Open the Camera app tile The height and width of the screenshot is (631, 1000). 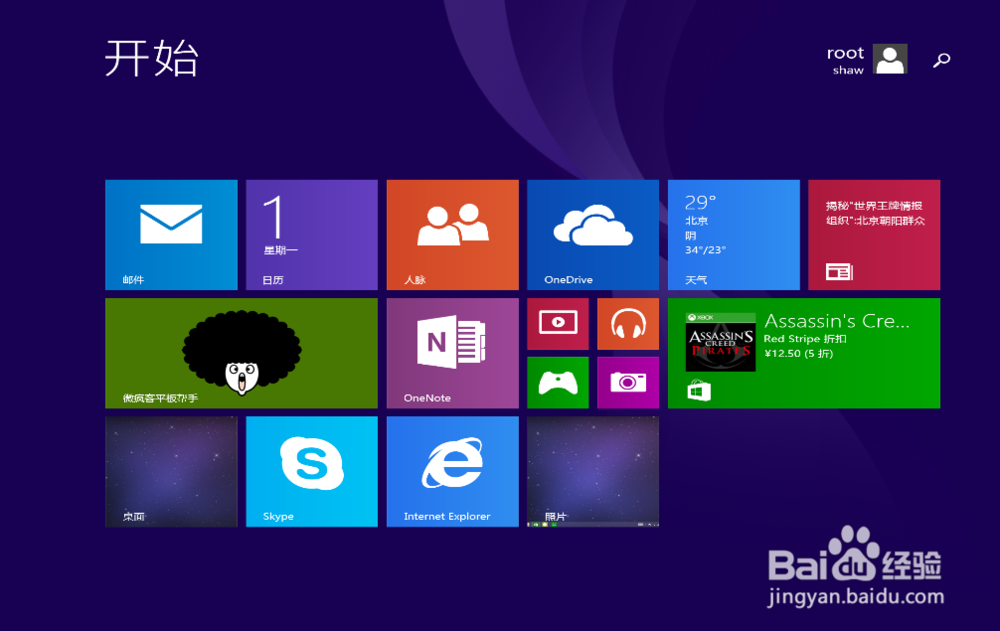(x=628, y=383)
